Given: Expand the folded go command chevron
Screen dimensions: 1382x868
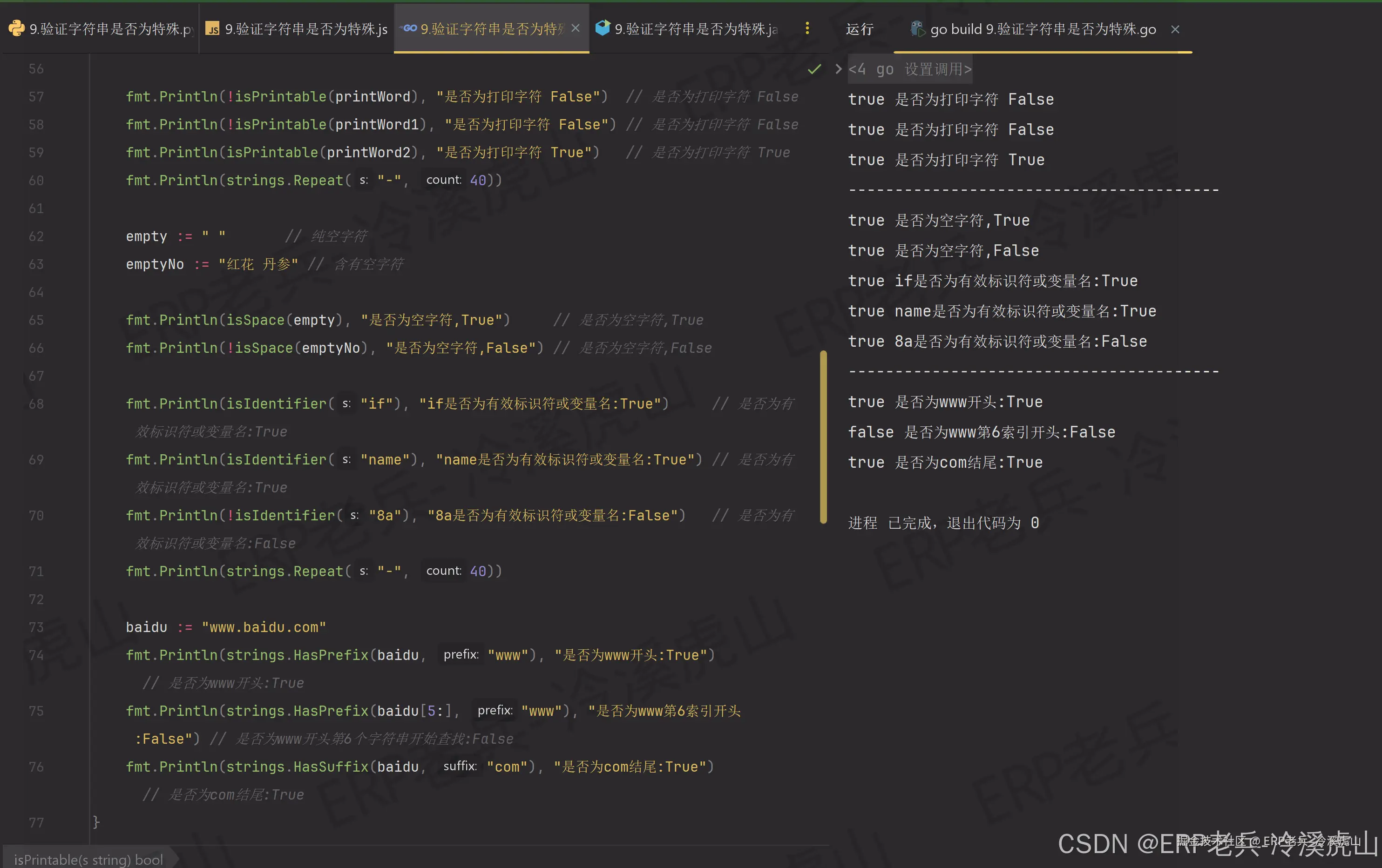Looking at the screenshot, I should (838, 69).
